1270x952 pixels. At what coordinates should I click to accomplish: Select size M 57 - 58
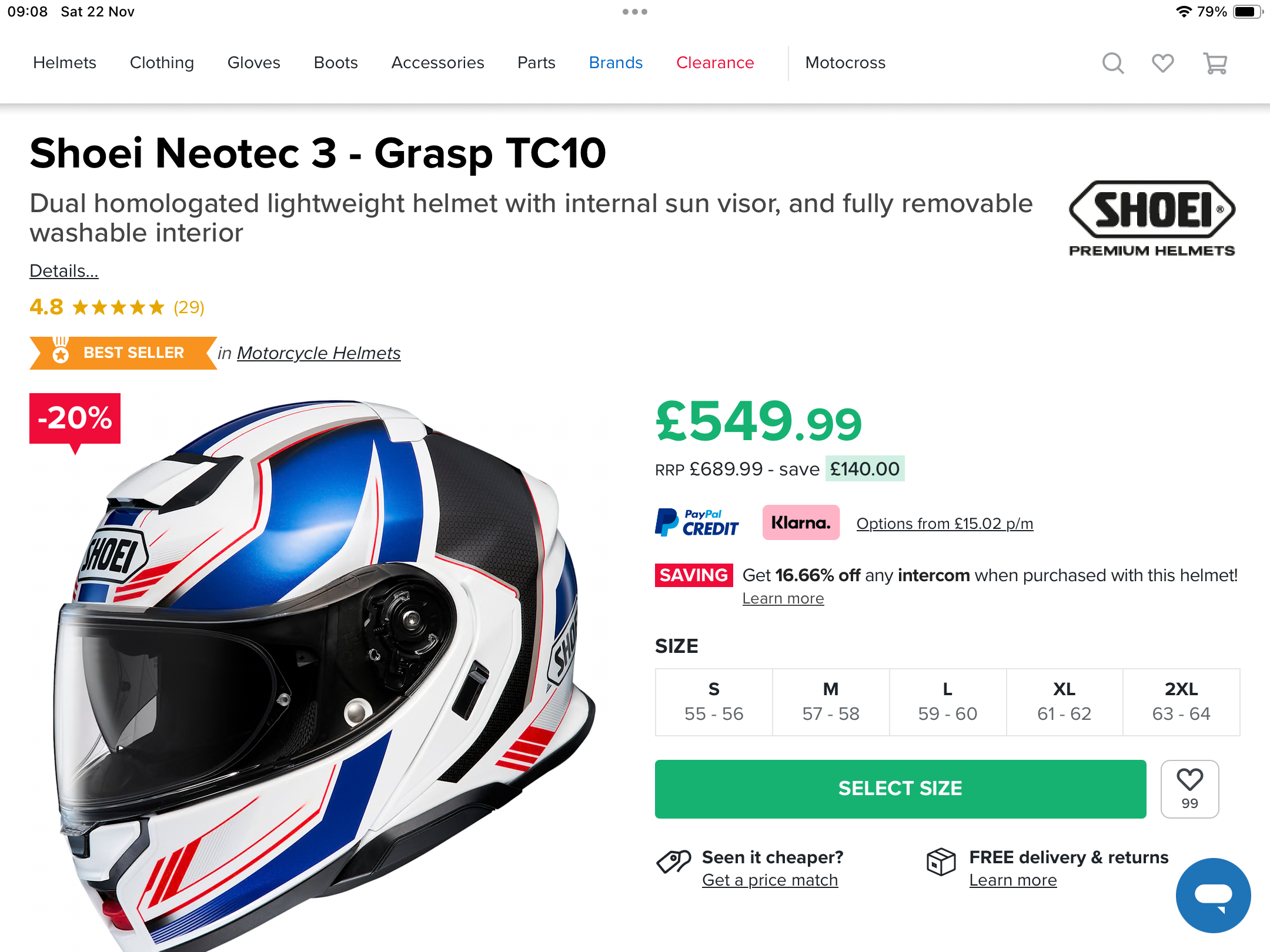831,702
